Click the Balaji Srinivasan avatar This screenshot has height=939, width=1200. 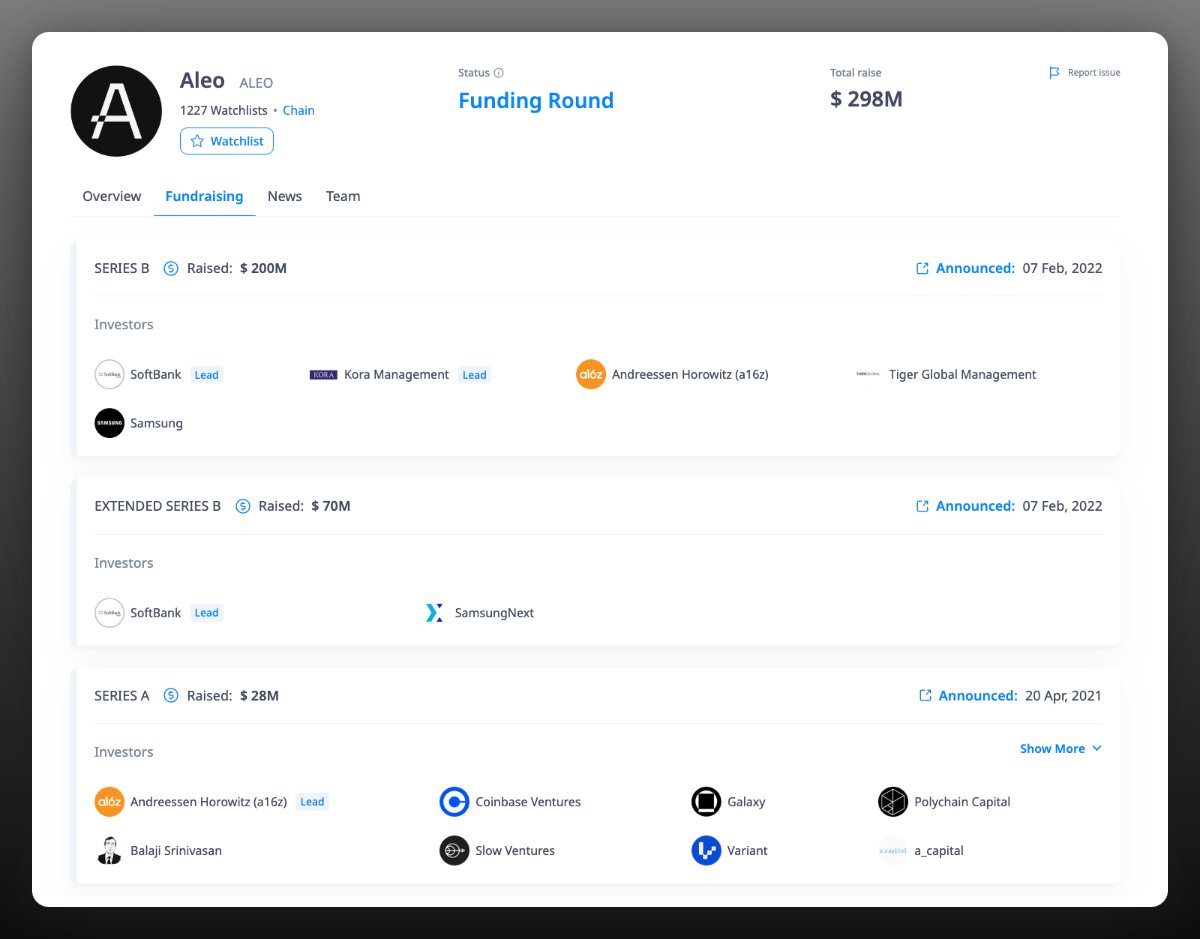click(109, 850)
